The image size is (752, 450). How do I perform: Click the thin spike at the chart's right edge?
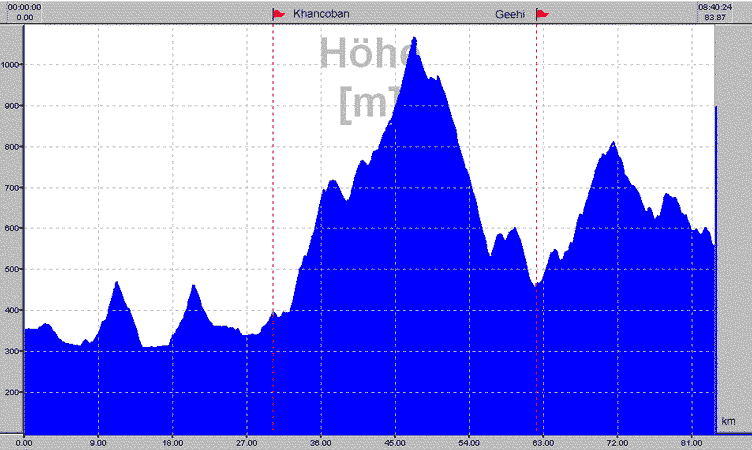(x=715, y=250)
